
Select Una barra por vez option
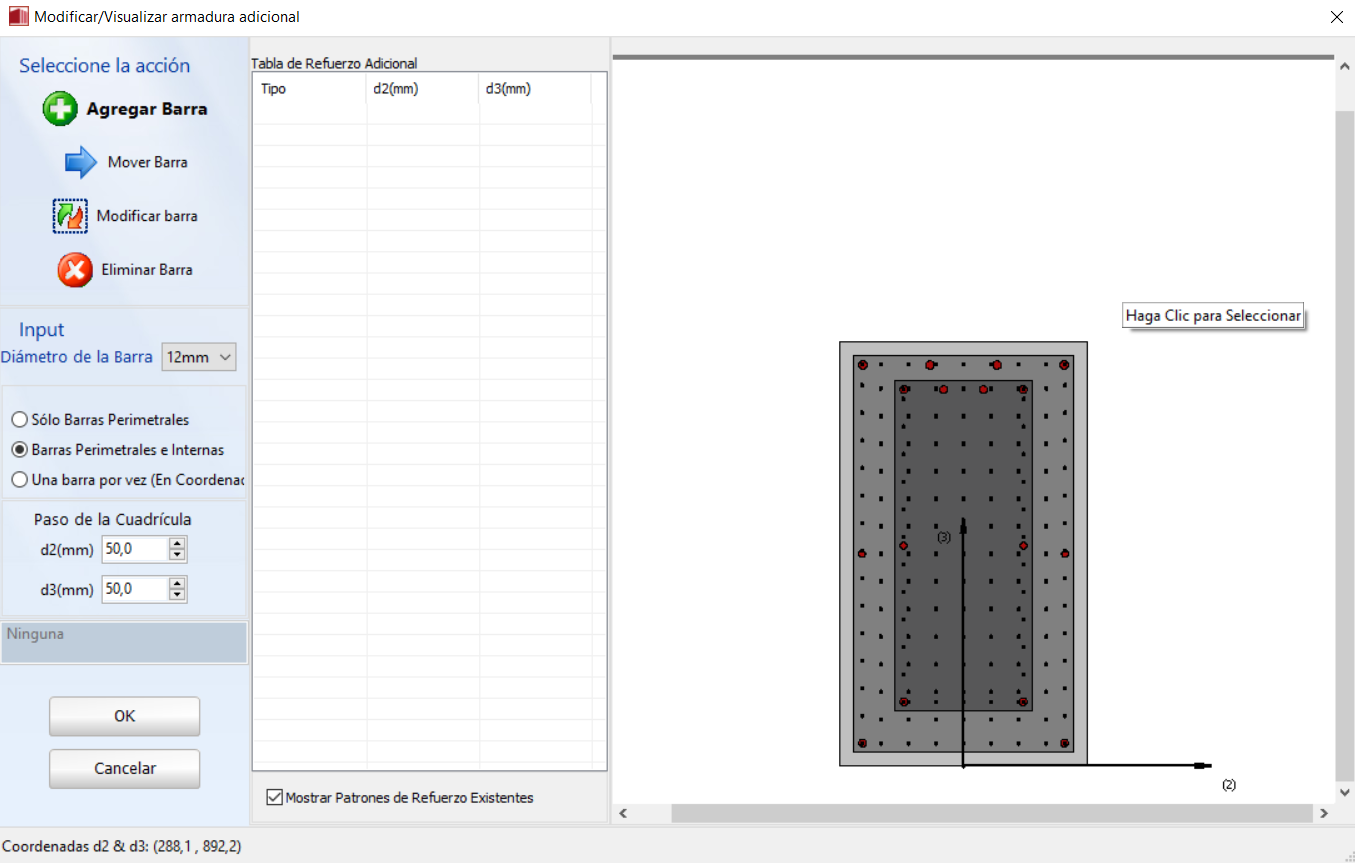19,480
